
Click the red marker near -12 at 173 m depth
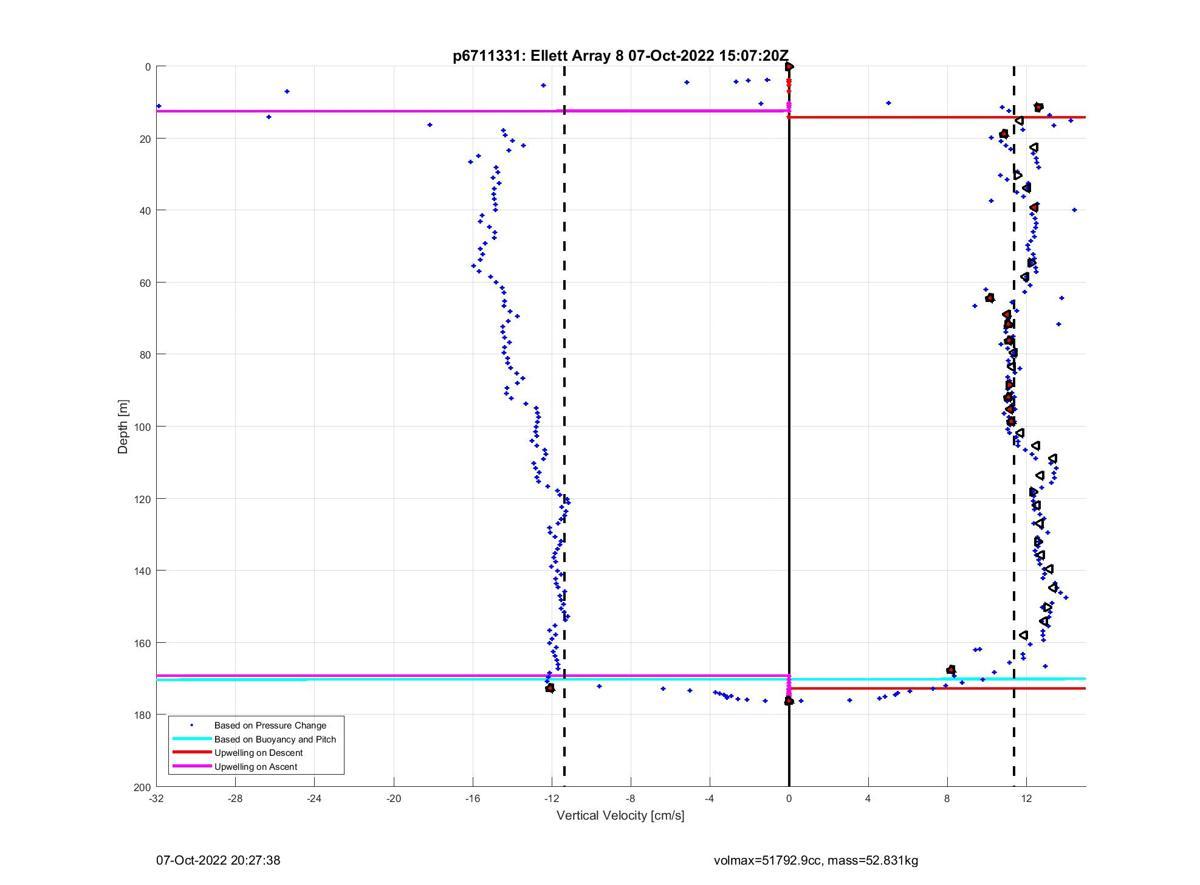pyautogui.click(x=550, y=688)
